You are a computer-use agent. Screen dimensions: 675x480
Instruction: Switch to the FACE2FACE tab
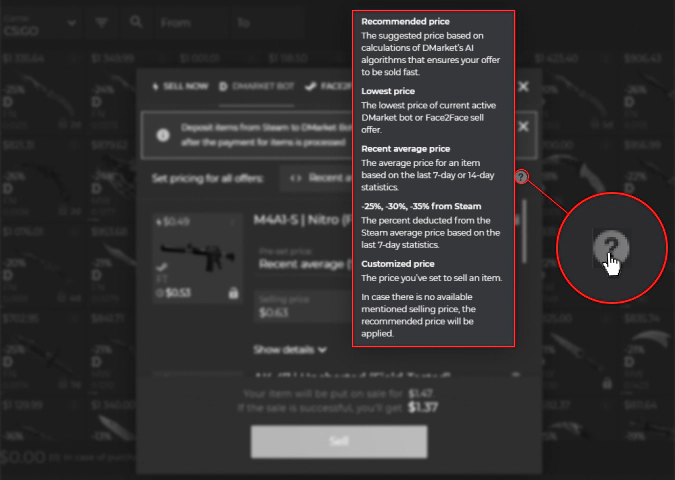tap(328, 87)
